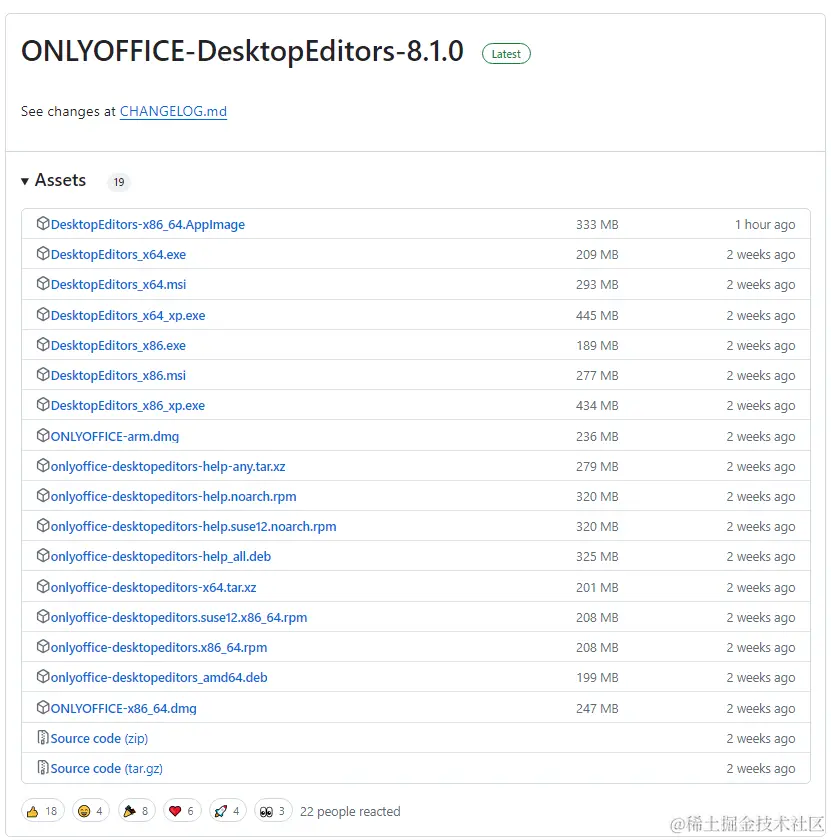Click zip file icon beside Source code (tar.gz)
Screen dimensions: 831x840
(43, 768)
